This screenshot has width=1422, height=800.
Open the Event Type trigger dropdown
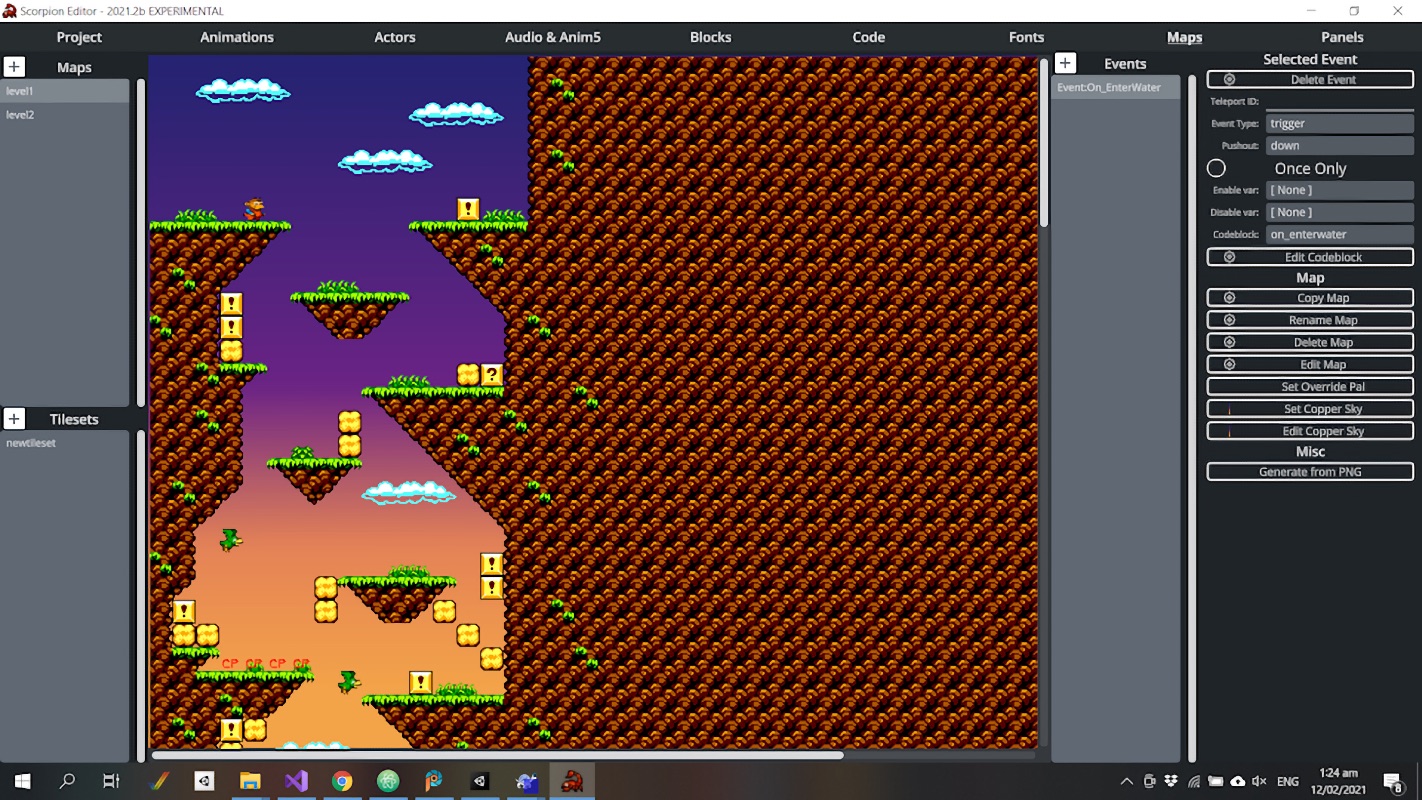click(x=1339, y=122)
